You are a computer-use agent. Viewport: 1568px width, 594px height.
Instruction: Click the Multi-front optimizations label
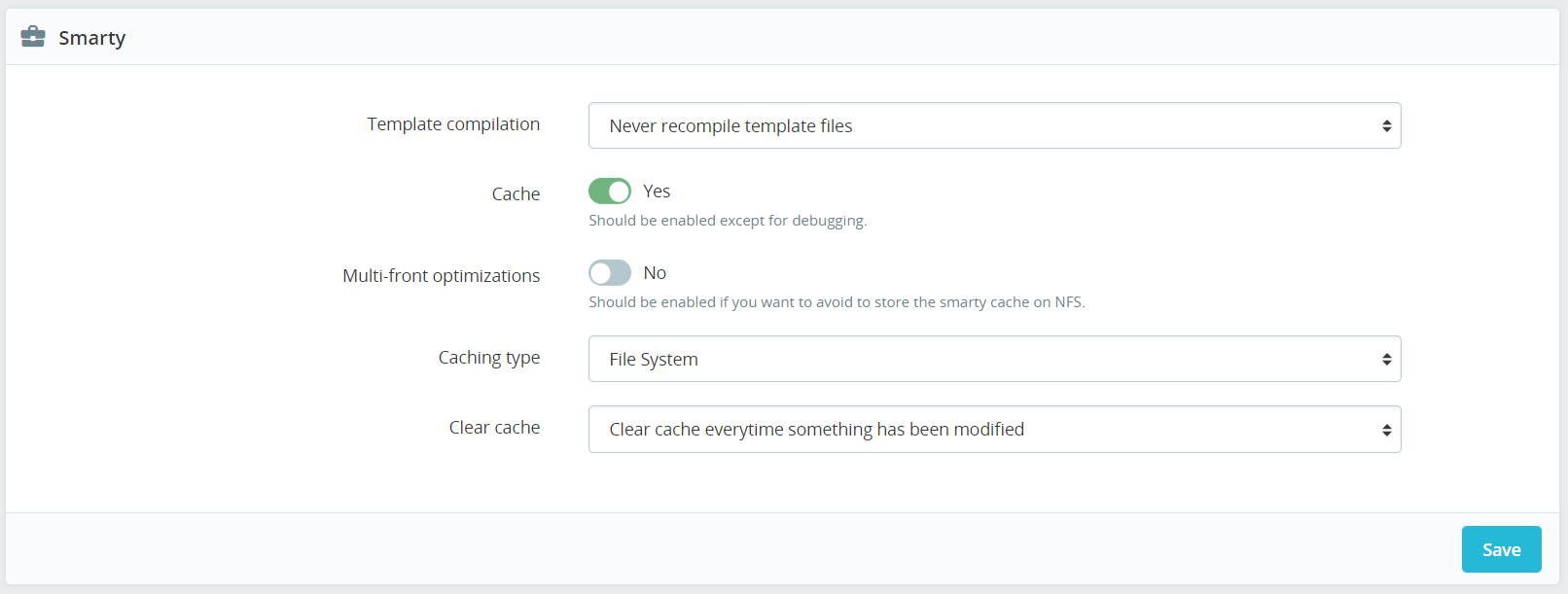click(441, 276)
